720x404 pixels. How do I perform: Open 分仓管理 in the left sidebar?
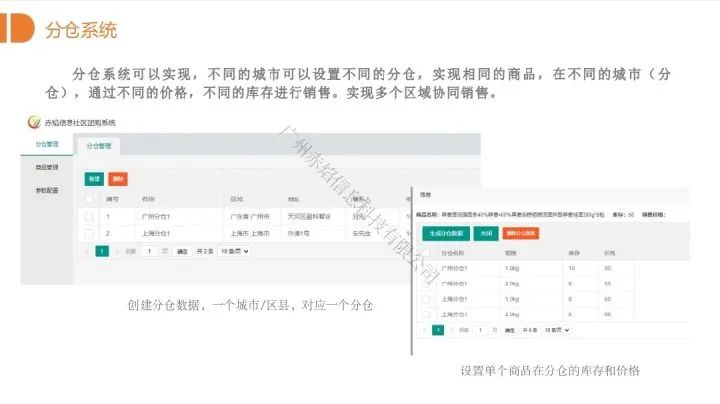tap(47, 145)
